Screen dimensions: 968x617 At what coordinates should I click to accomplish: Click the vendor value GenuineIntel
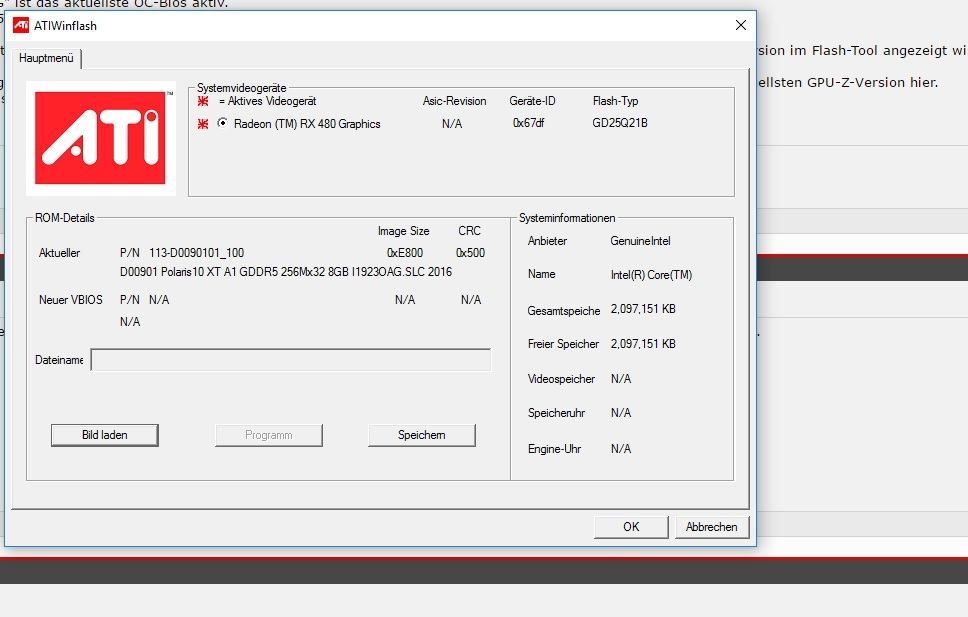[640, 241]
